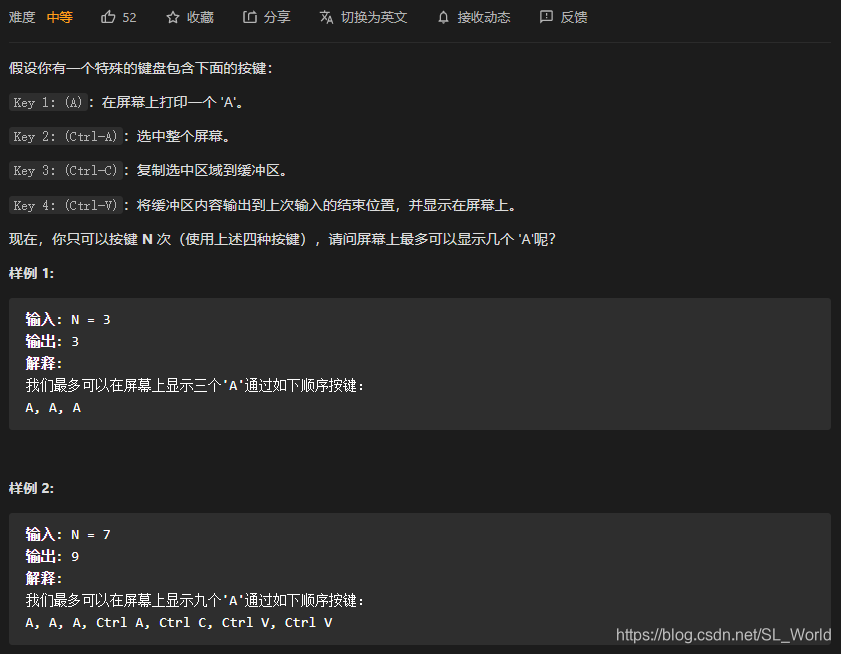Switch language by clicking 切换为英文

pos(373,17)
